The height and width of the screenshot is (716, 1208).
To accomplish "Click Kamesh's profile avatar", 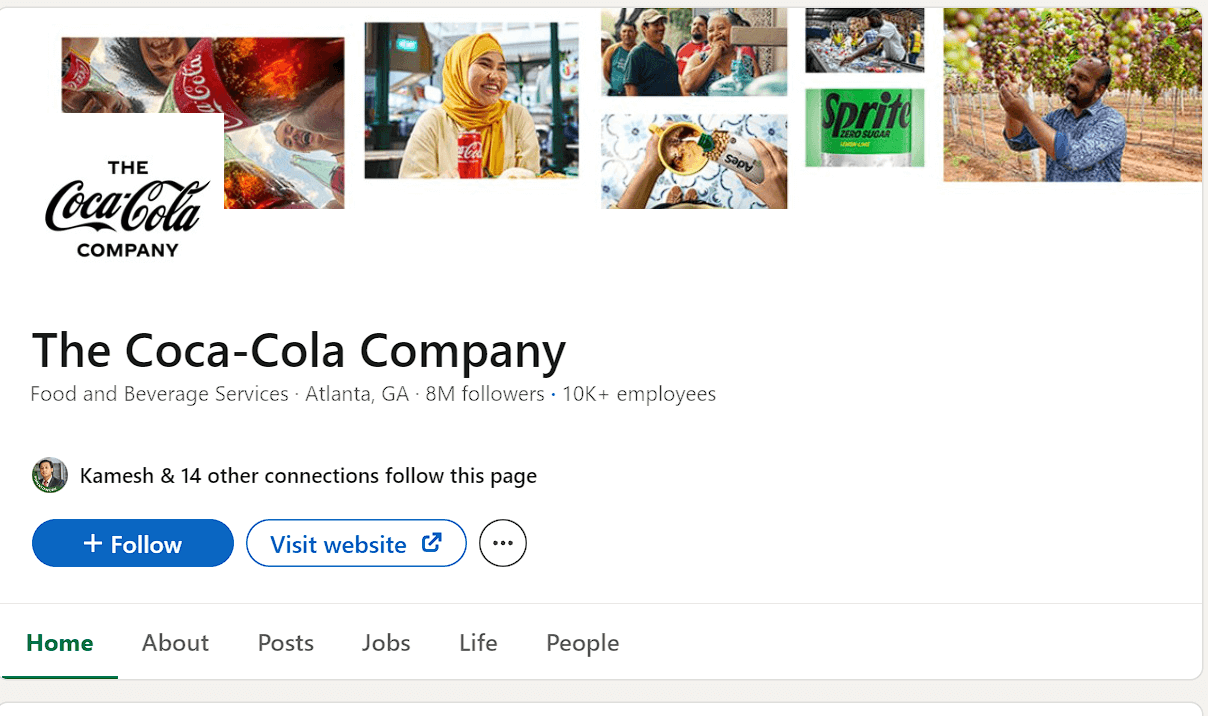I will click(x=50, y=475).
